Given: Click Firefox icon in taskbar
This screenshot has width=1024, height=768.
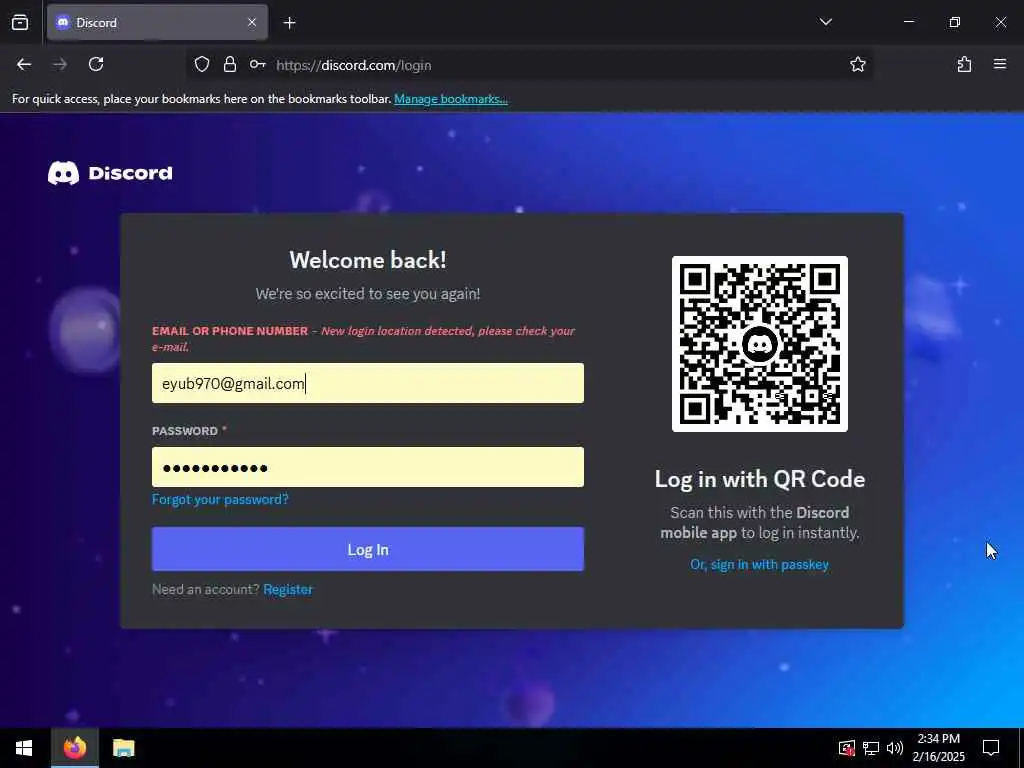Looking at the screenshot, I should 75,748.
